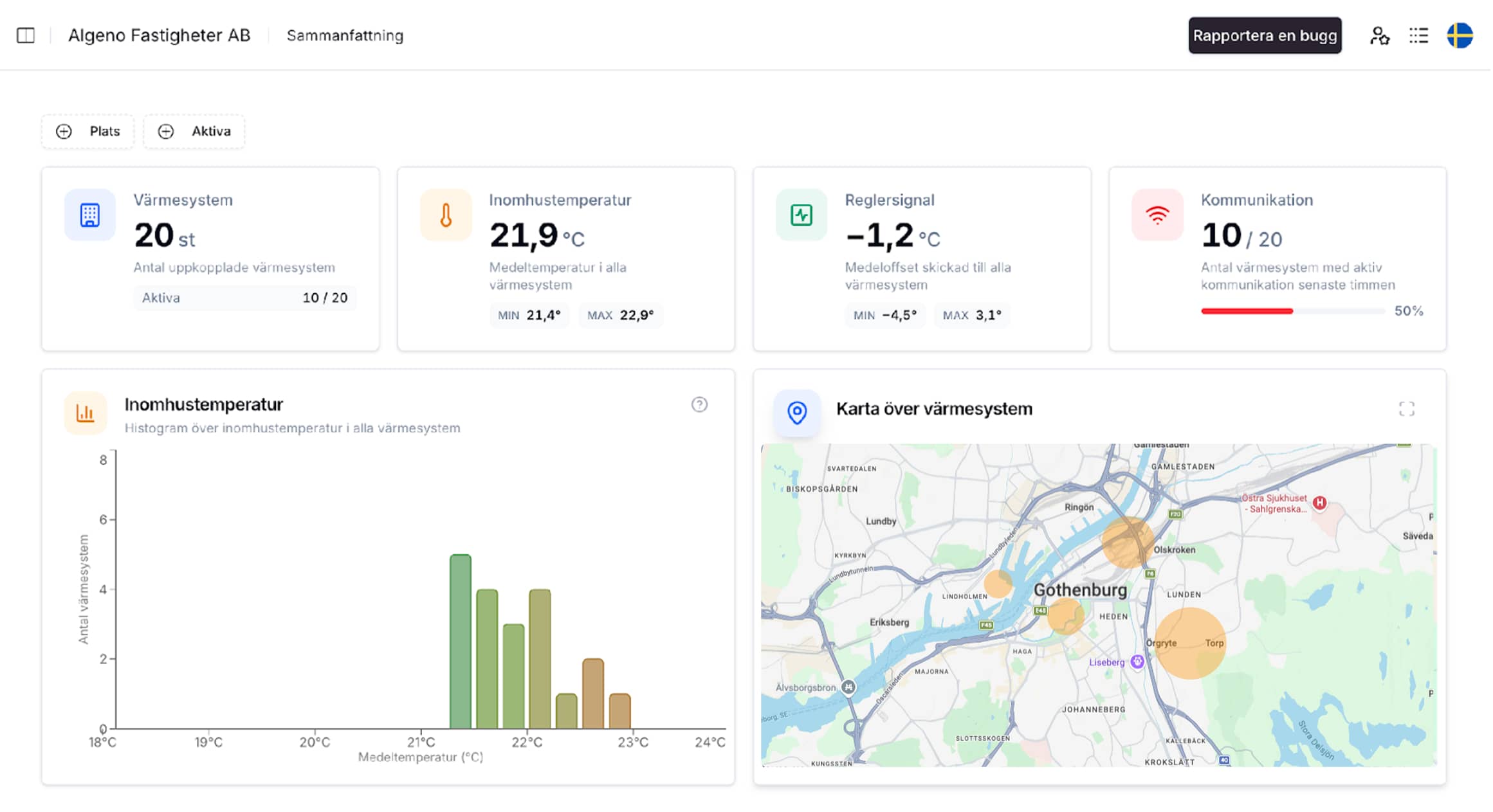
Task: Toggle the sidebar panel icon
Action: 26,35
